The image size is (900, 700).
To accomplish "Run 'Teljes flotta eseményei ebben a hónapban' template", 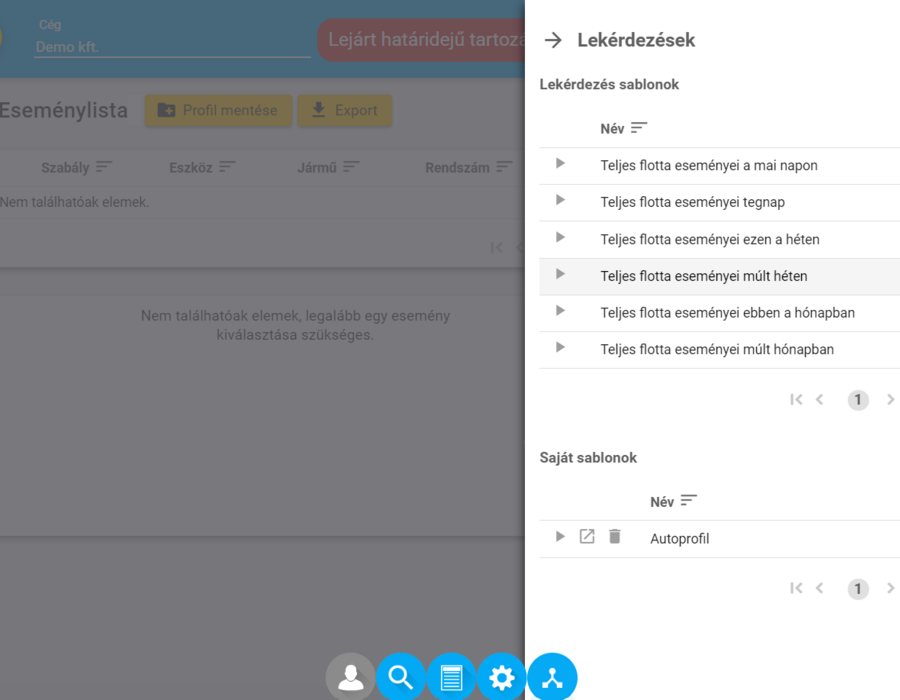I will [560, 311].
